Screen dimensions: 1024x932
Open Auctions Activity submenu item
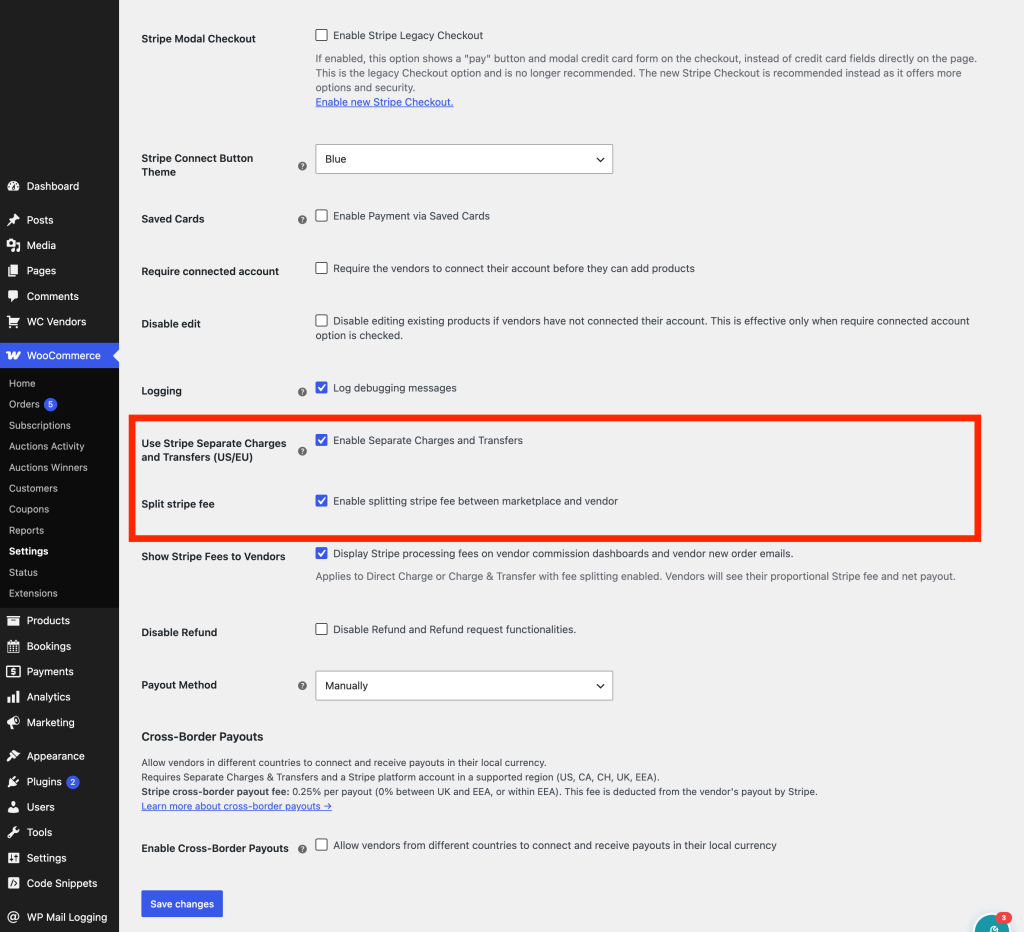(47, 446)
